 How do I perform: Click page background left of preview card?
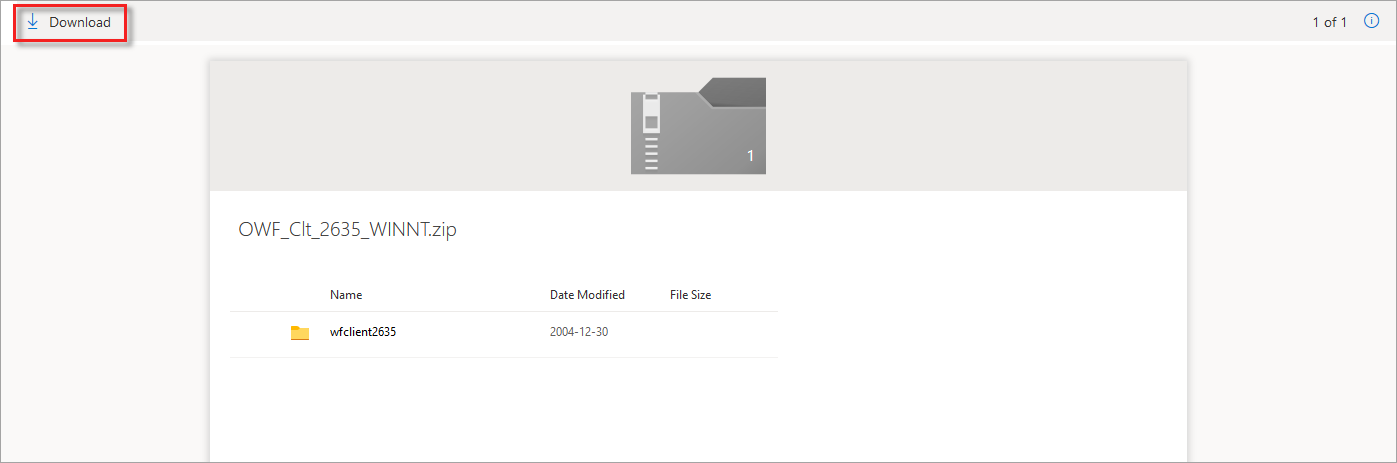point(105,250)
